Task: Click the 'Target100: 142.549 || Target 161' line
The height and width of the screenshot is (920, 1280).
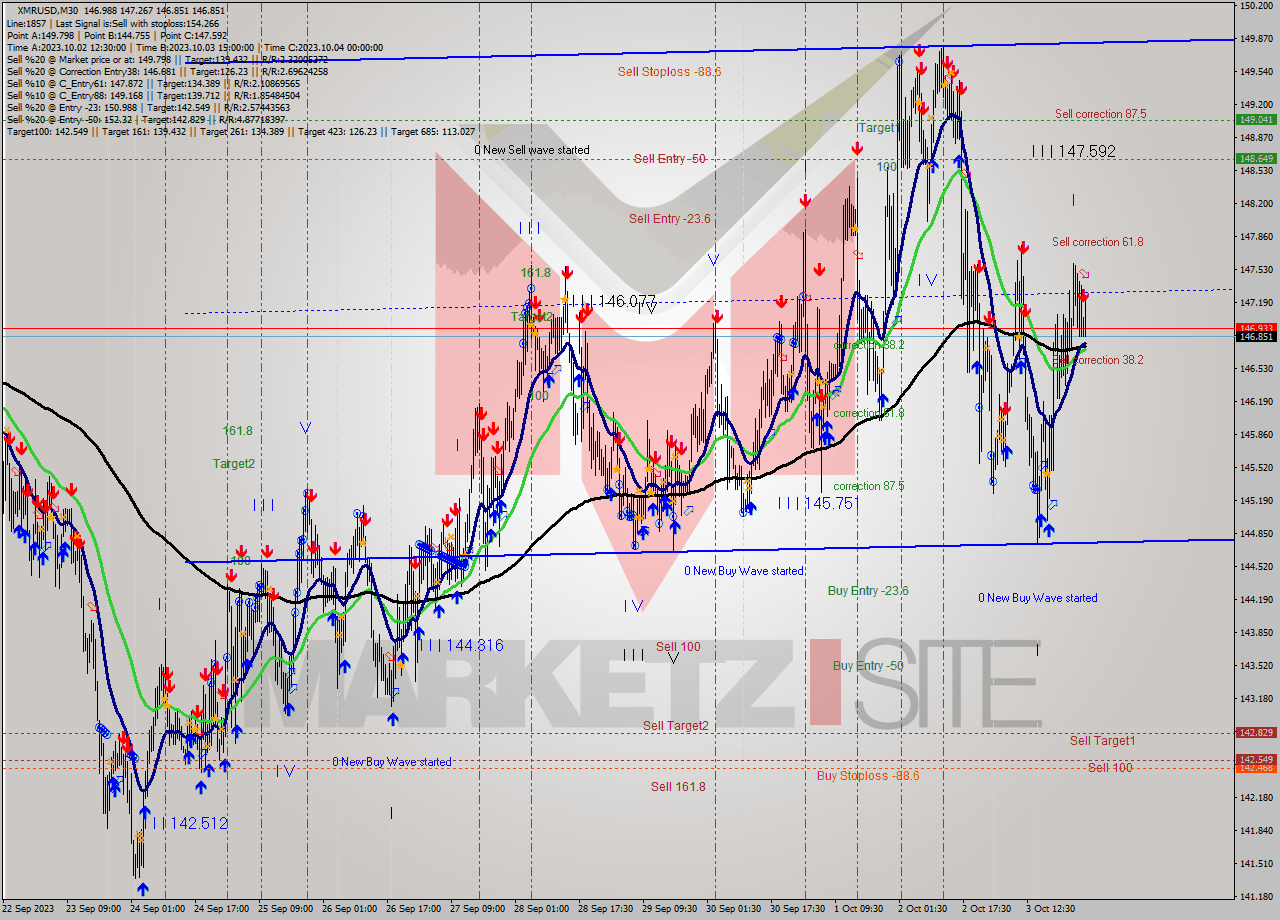Action: point(240,131)
